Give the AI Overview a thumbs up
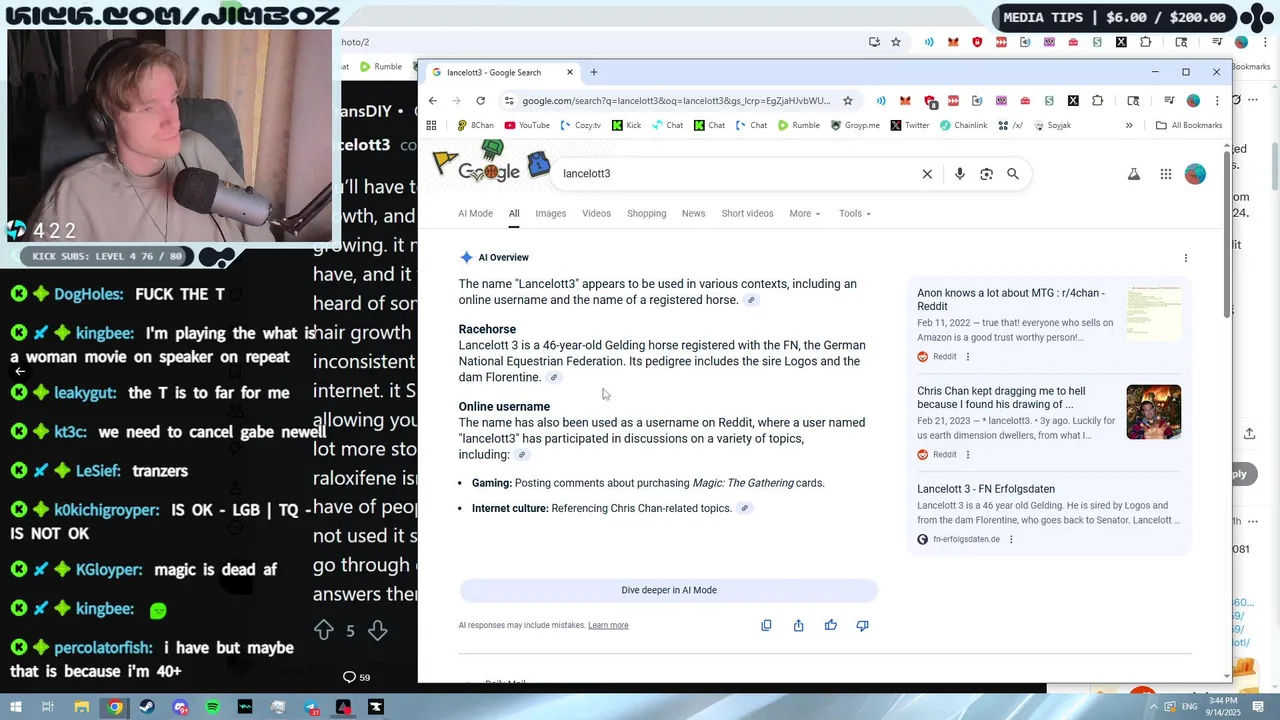Screen dimensions: 1280x720 pos(830,625)
